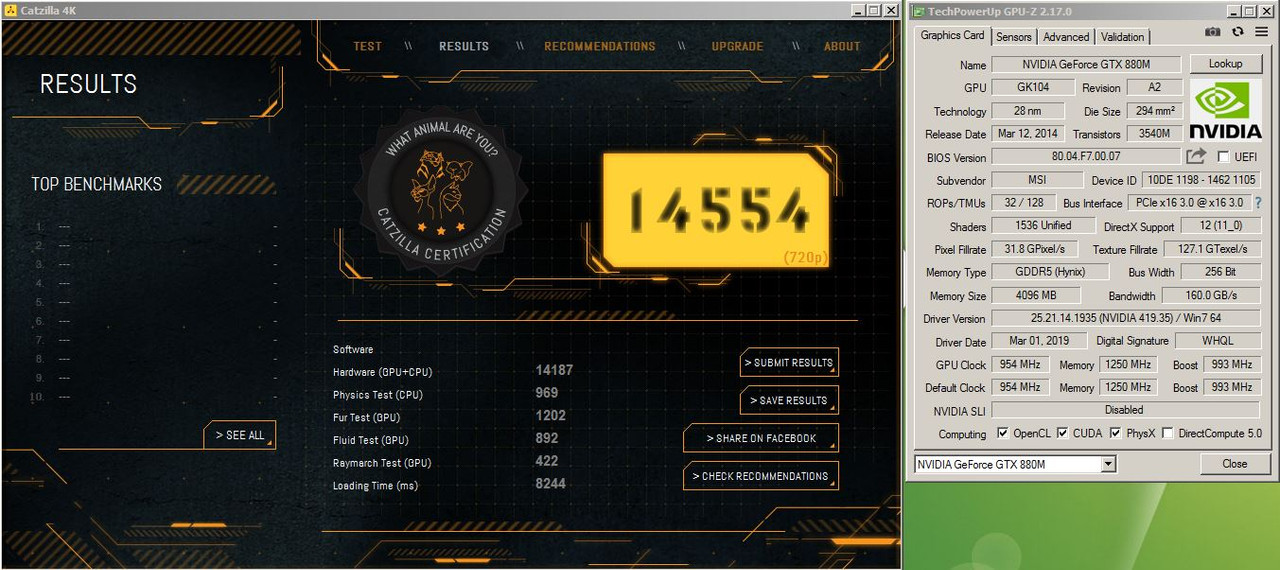Click the Subvendor MSI field

point(1037,180)
